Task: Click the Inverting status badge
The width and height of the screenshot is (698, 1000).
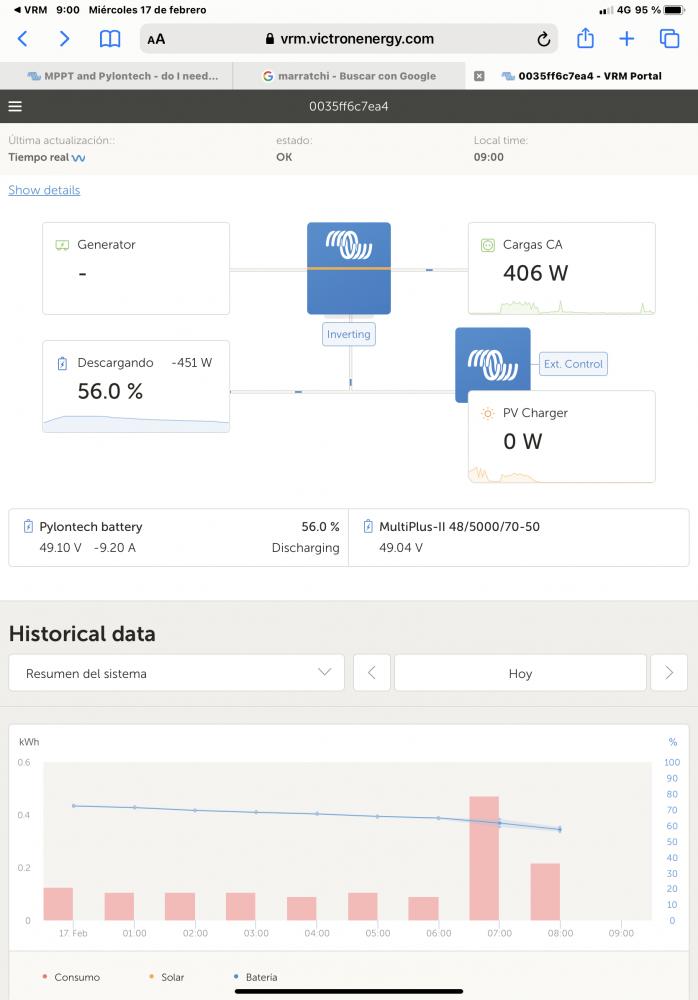Action: [348, 334]
